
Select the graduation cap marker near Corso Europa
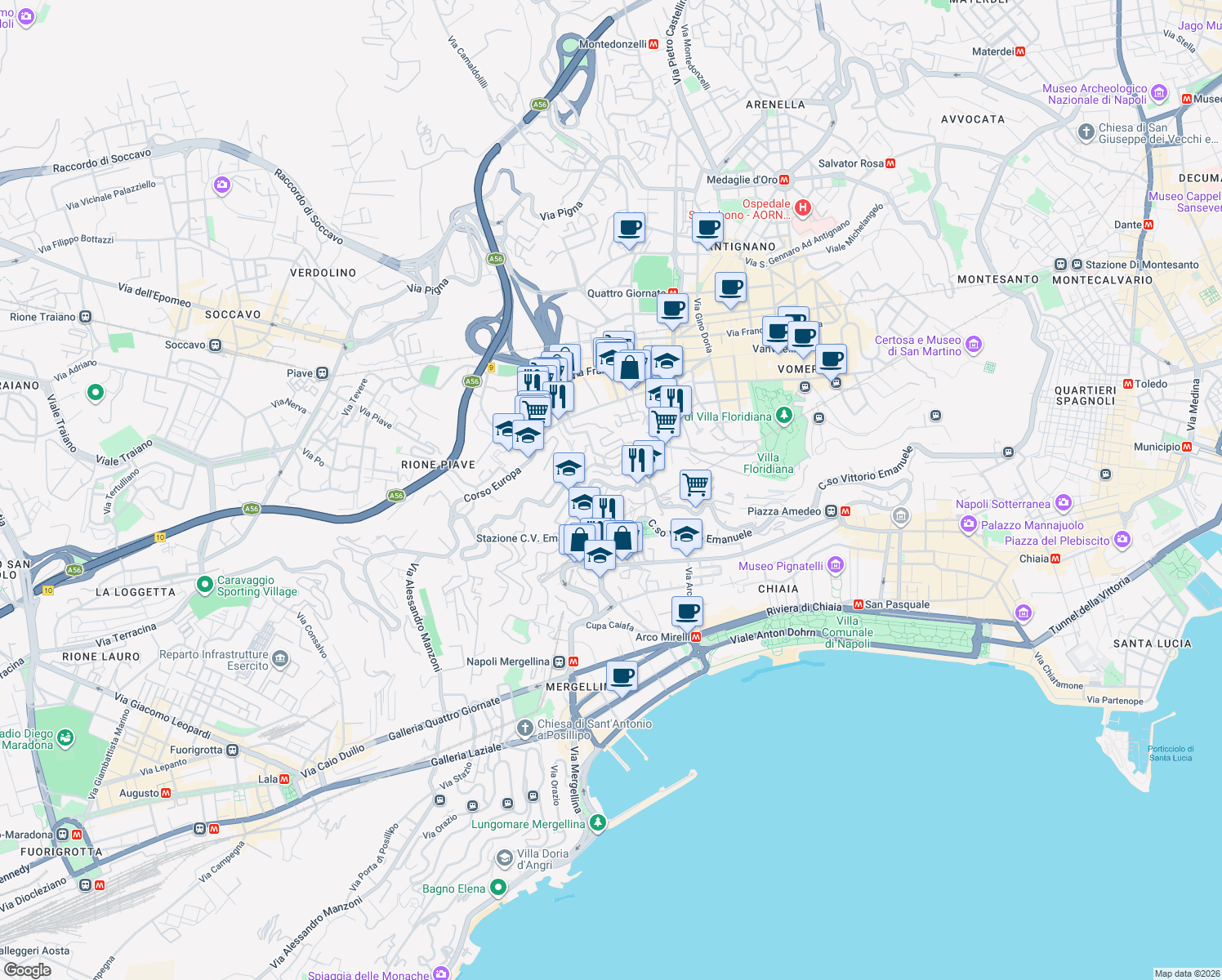point(569,466)
